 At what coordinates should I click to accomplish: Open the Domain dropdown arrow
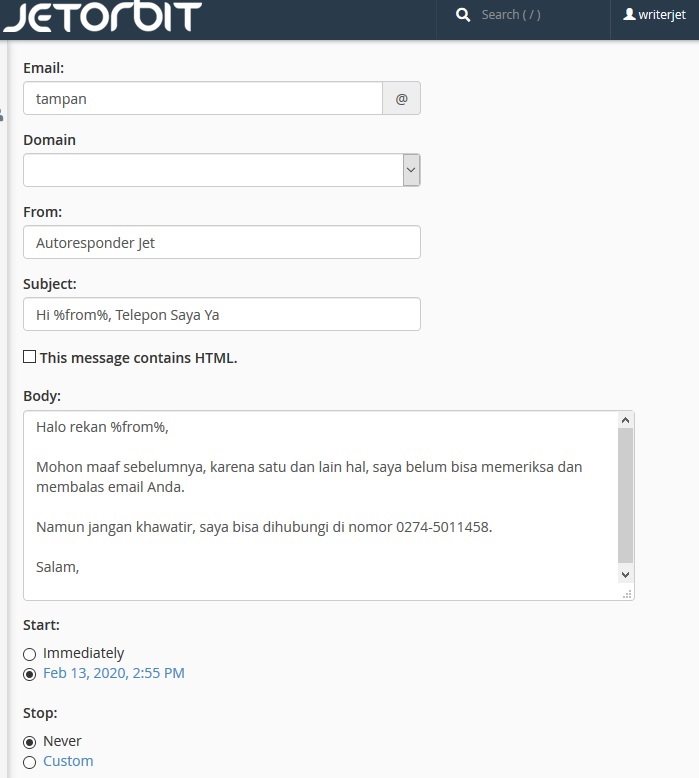coord(411,170)
